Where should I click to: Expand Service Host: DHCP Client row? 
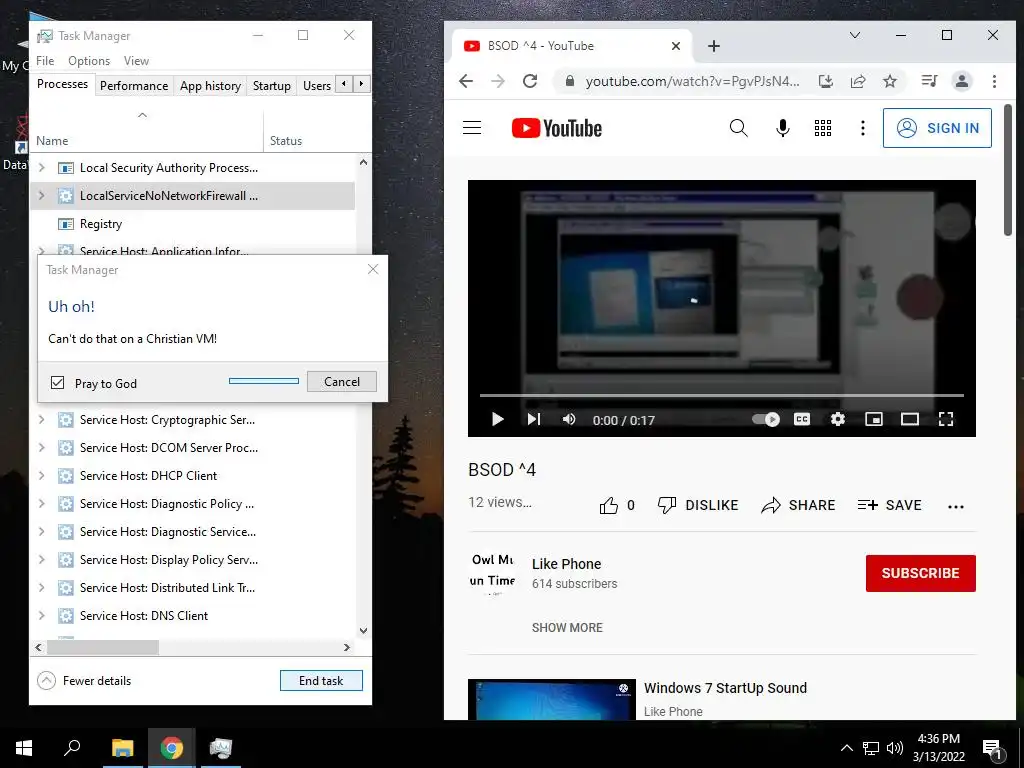click(x=42, y=476)
